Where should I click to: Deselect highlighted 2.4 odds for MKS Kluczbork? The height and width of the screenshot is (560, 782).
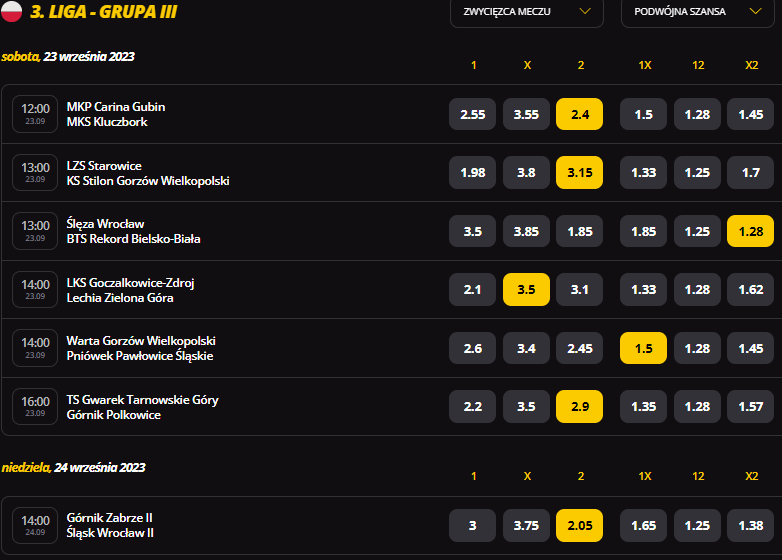coord(580,114)
